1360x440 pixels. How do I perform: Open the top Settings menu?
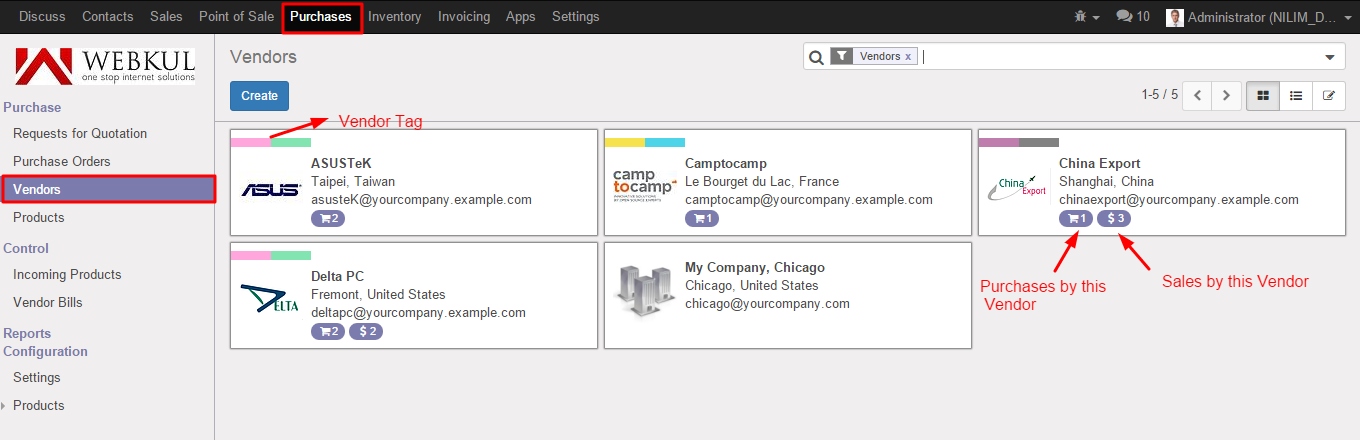point(576,17)
